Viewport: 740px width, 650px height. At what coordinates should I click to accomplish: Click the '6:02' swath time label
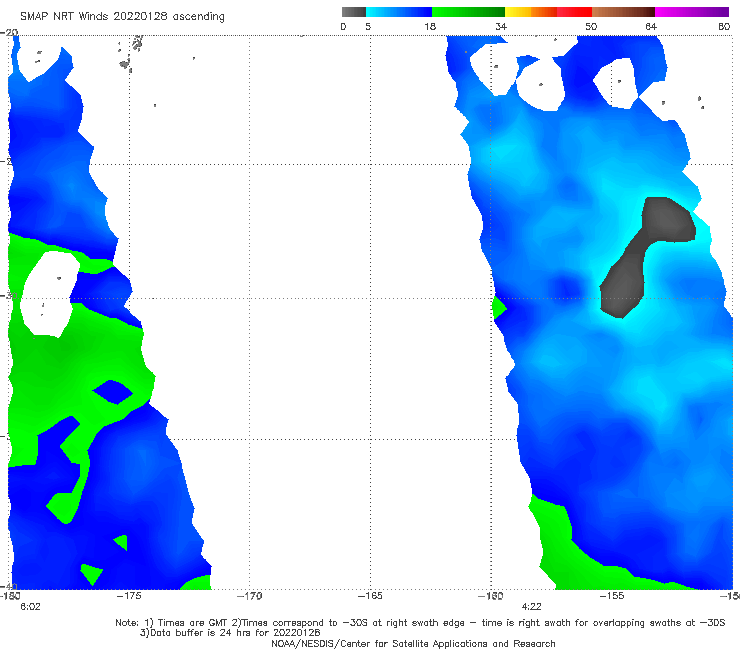click(x=30, y=607)
